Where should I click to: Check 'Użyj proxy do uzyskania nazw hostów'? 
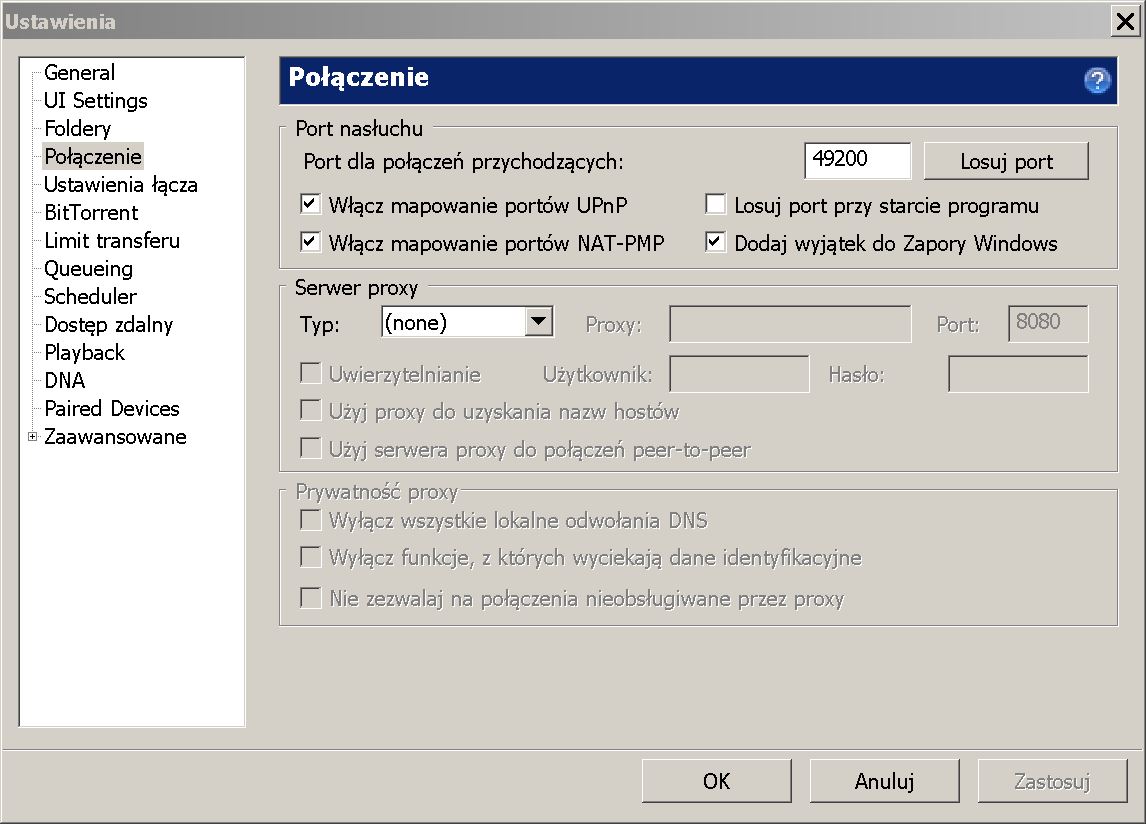pyautogui.click(x=310, y=410)
